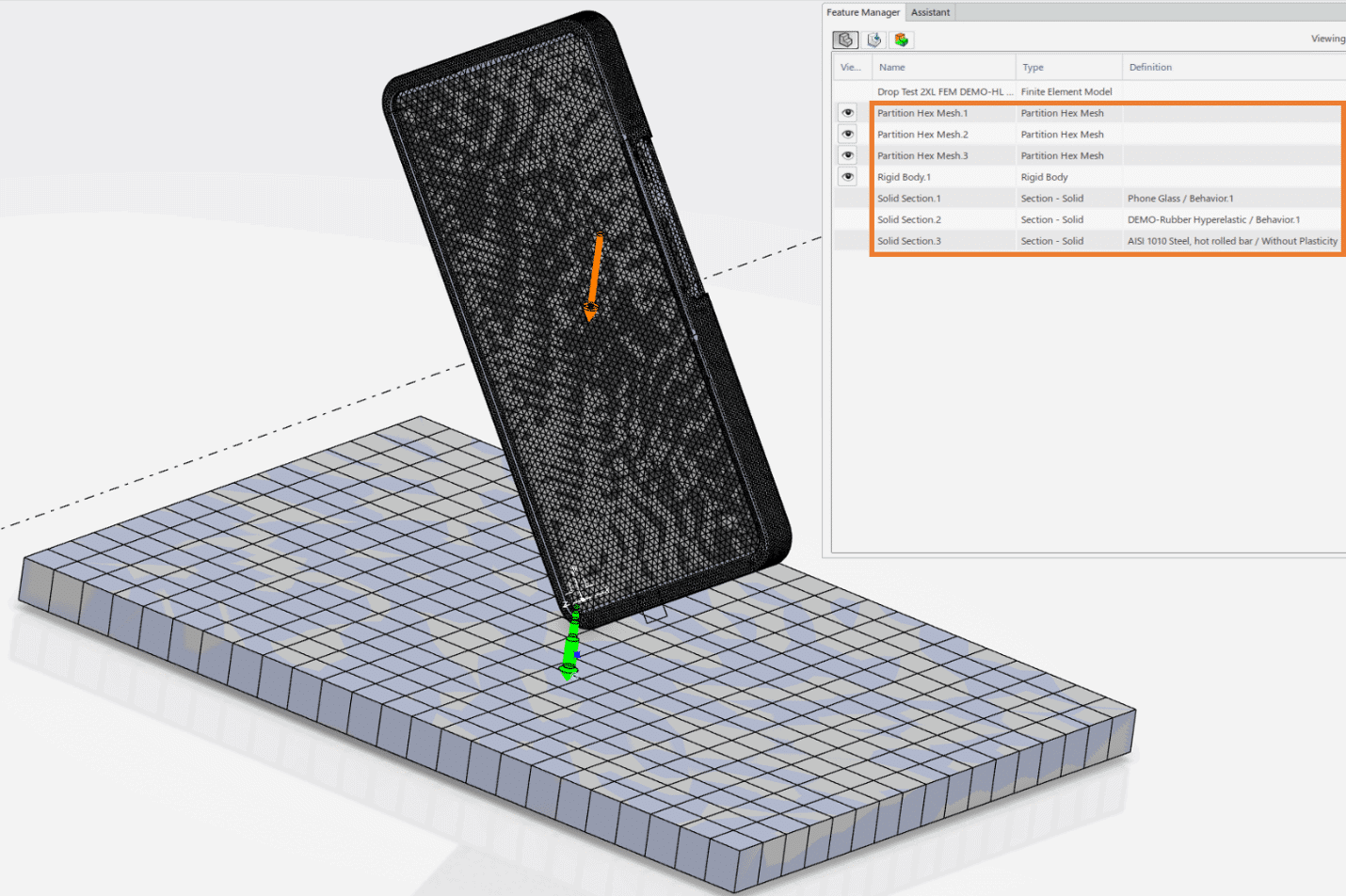
Task: Select the Partition Hex Mesh.2 name cell
Action: (944, 135)
